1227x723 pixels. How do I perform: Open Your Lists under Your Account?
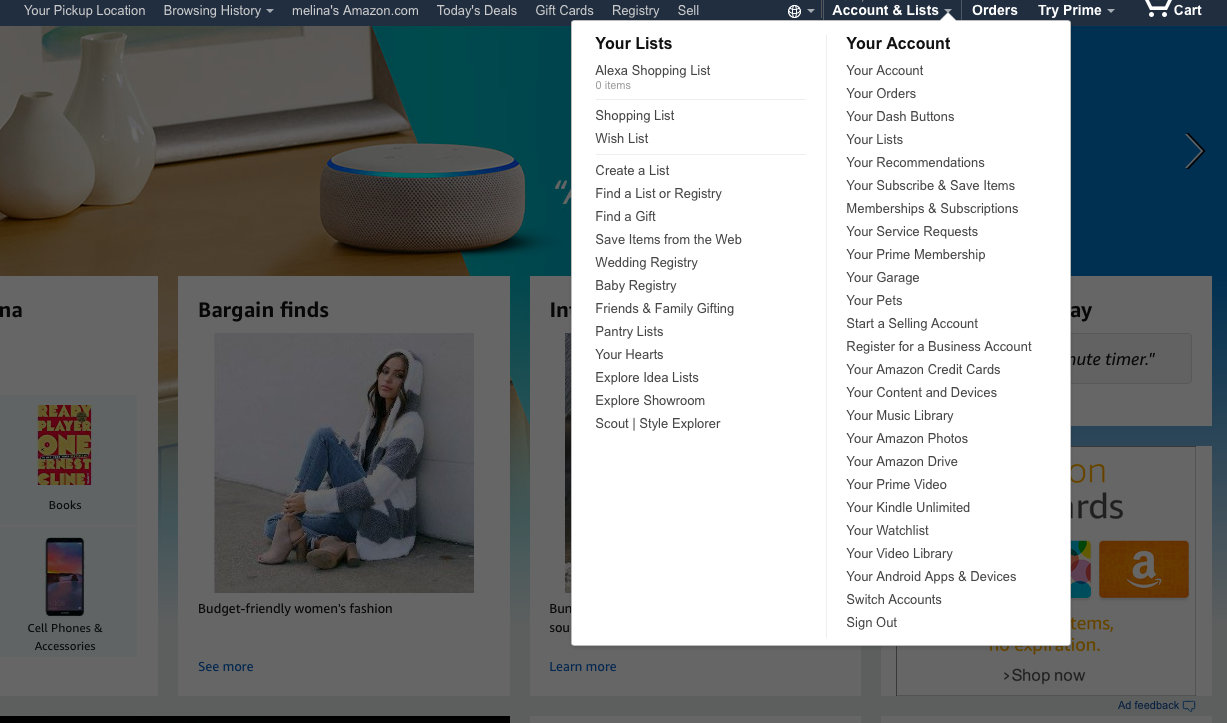point(875,139)
